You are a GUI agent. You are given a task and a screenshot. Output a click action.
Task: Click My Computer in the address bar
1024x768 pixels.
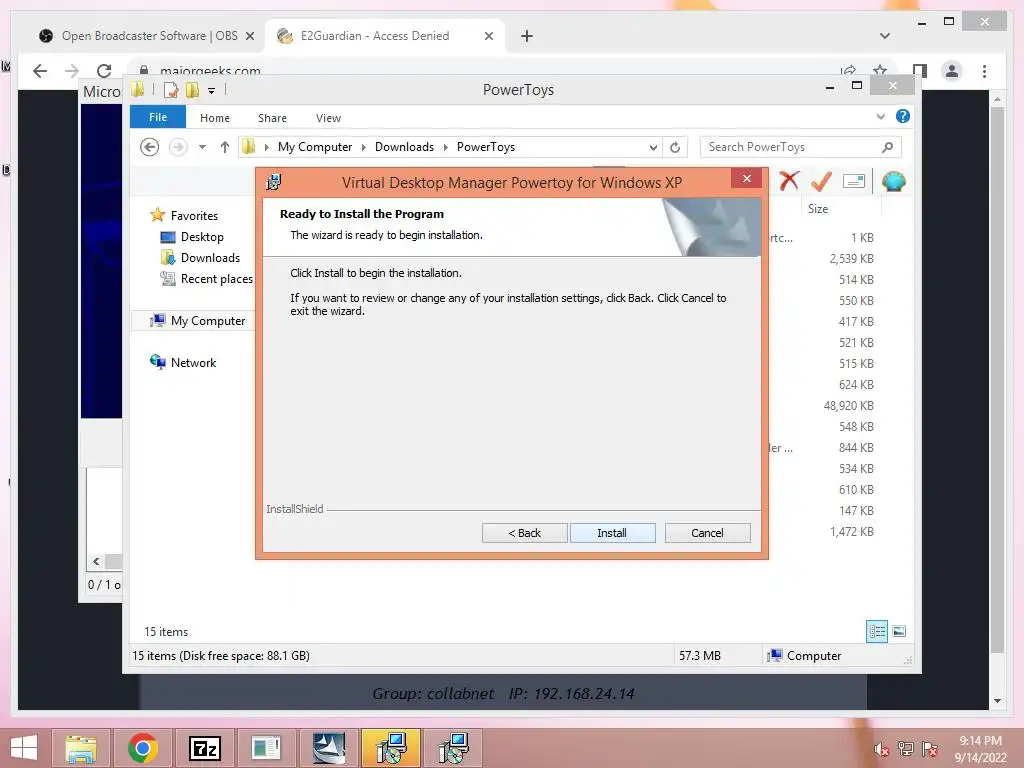315,147
